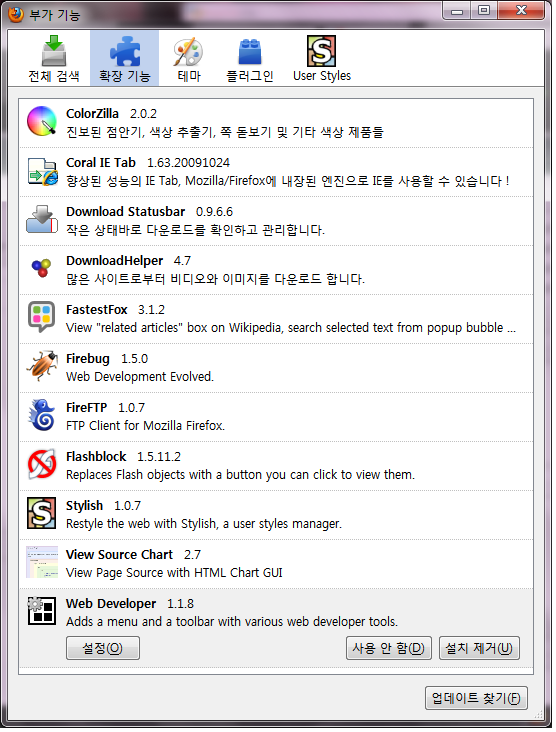The height and width of the screenshot is (732, 556).
Task: Select the Web Developer 1.1.8 name
Action: coord(130,604)
